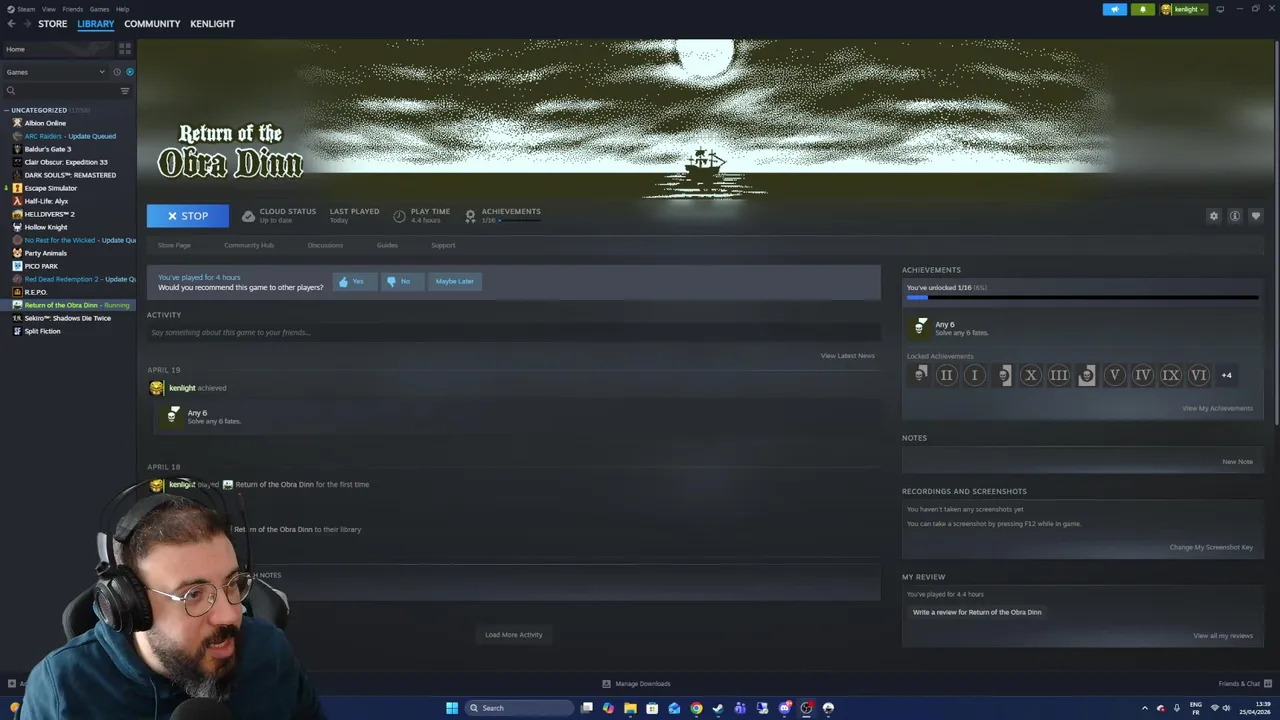This screenshot has width=1280, height=720.
Task: Select locked achievement IX icon
Action: (x=1170, y=375)
